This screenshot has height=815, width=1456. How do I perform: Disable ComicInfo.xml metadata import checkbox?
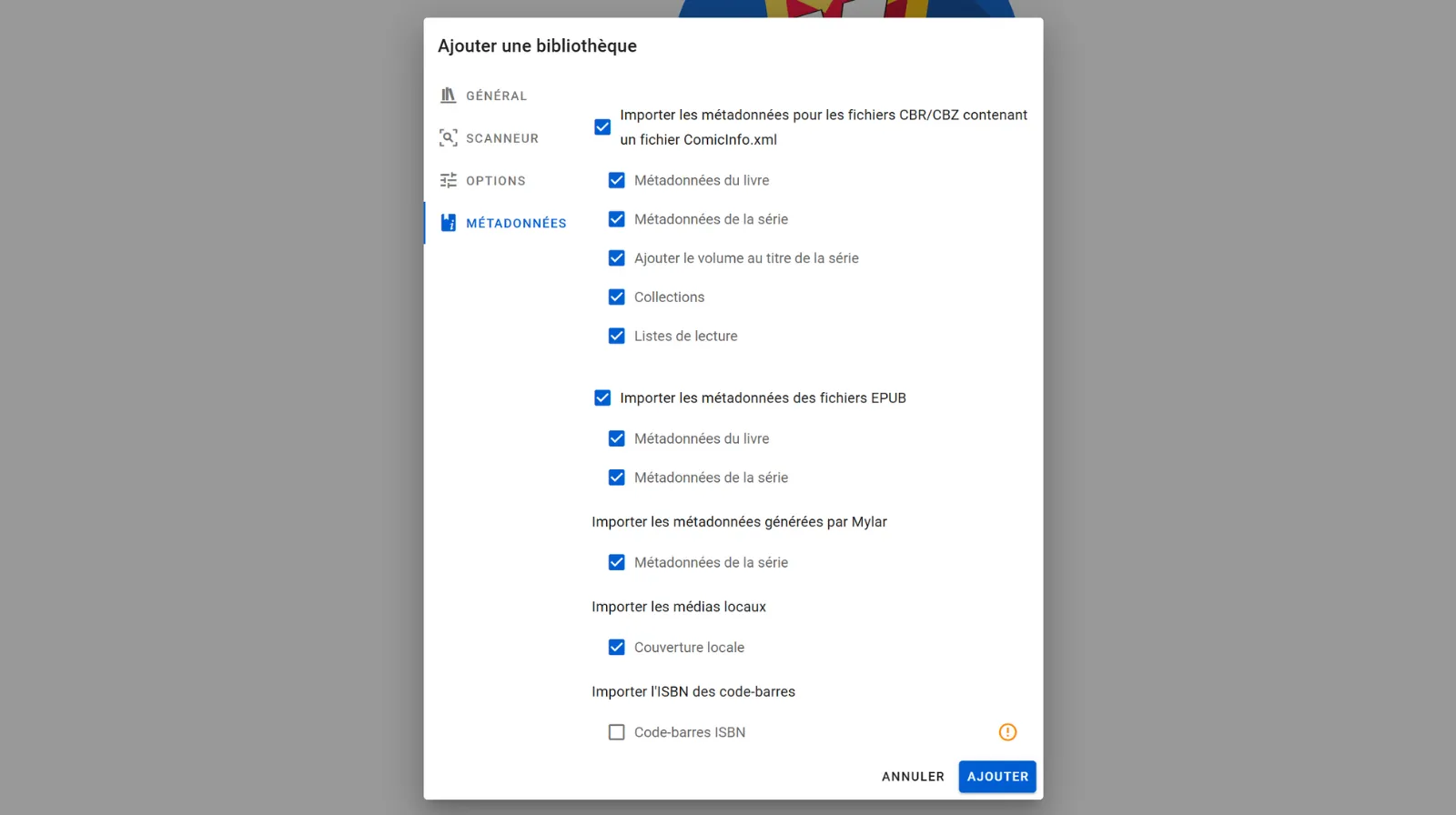pos(602,127)
